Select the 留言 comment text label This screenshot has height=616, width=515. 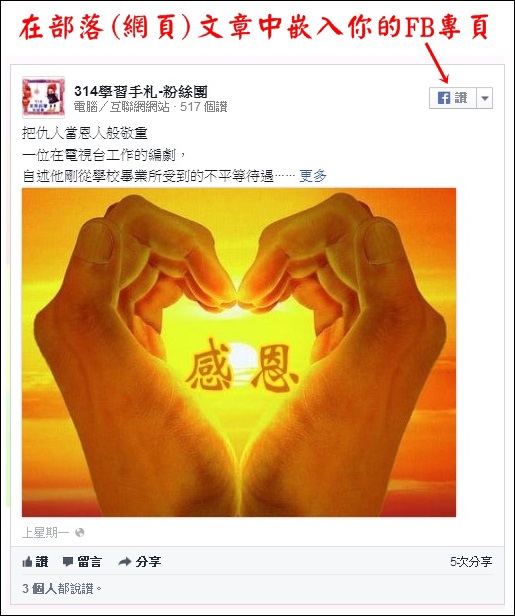[x=90, y=562]
